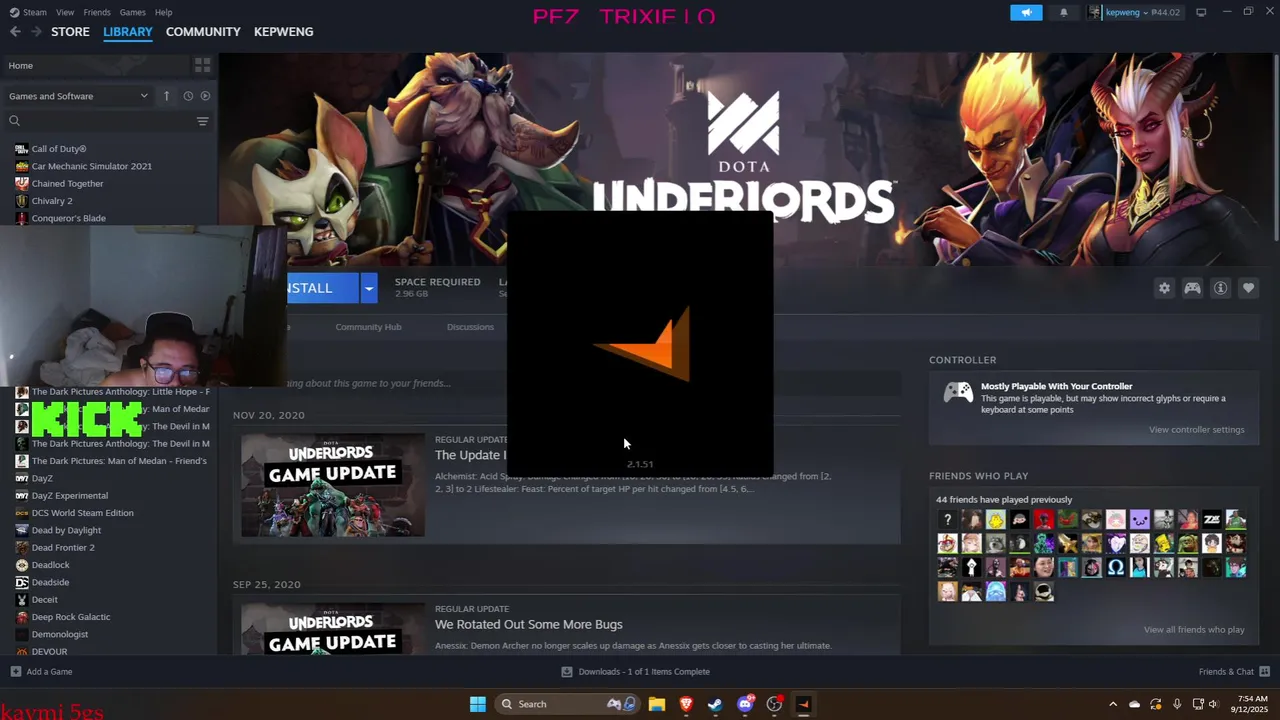Open Downloads status in bottom bar
Viewport: 1280px width, 720px height.
click(x=635, y=672)
